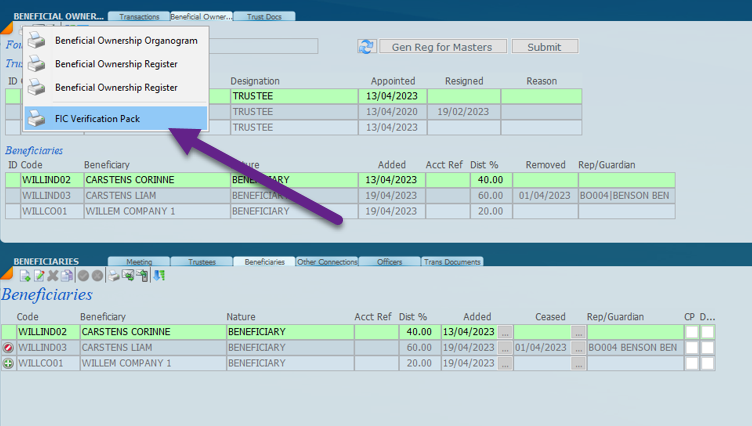The width and height of the screenshot is (752, 426).
Task: Click the printer icon in Beneficiaries toolbar
Action: tap(114, 276)
